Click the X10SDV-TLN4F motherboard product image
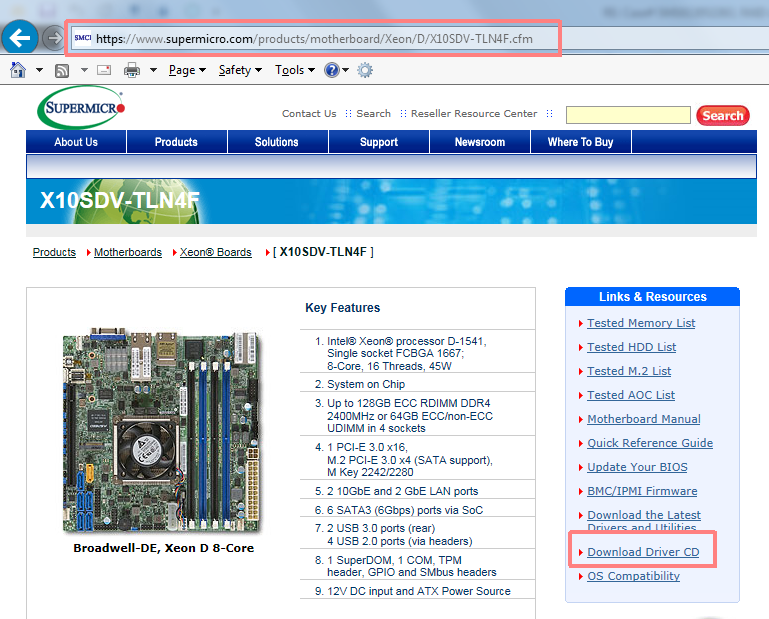 161,430
